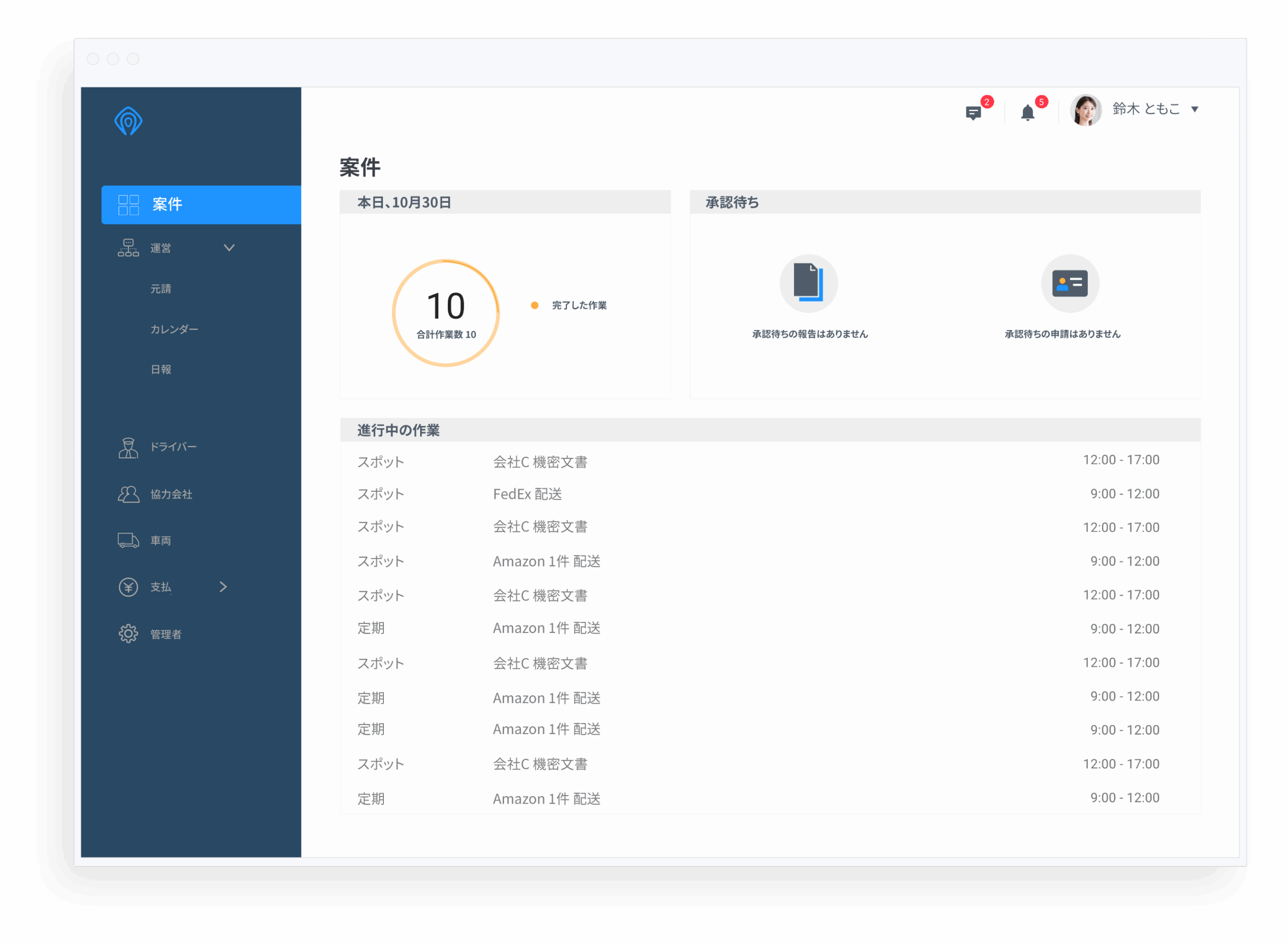Click the 支払 yen icon
The width and height of the screenshot is (1288, 943).
128,587
